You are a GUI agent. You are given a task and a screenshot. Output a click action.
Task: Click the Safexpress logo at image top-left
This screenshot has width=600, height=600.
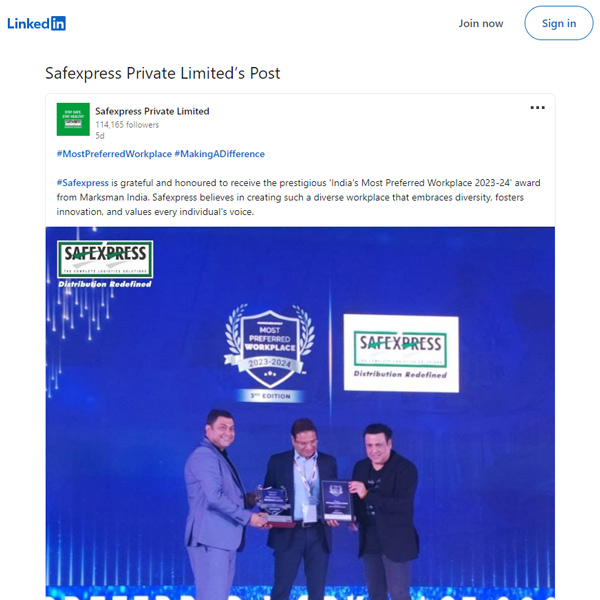click(x=105, y=259)
